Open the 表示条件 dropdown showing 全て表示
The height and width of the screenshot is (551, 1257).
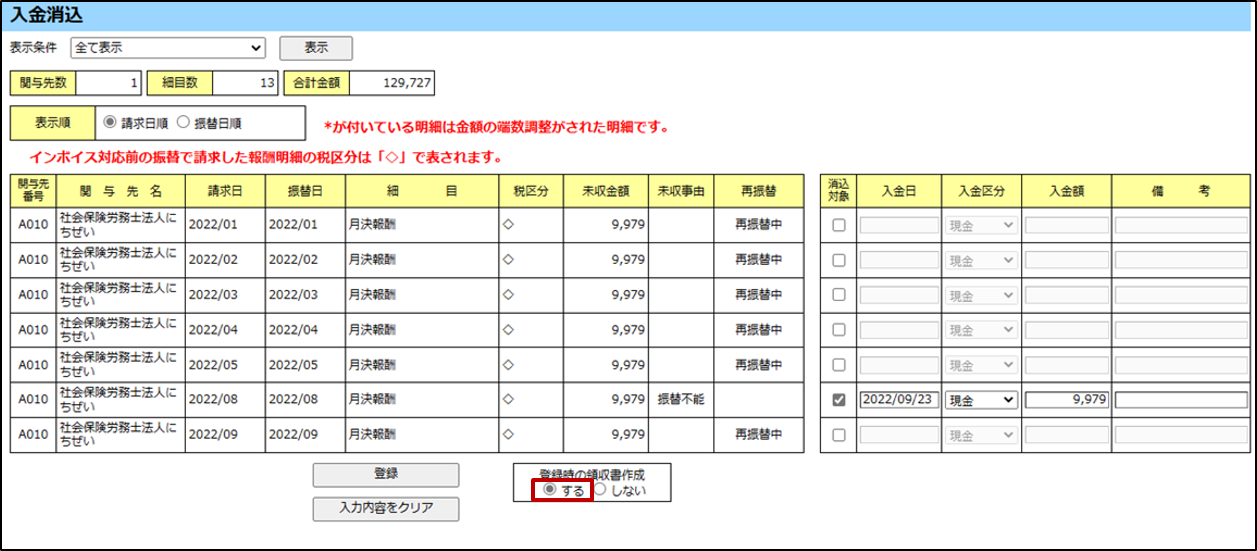coord(167,47)
